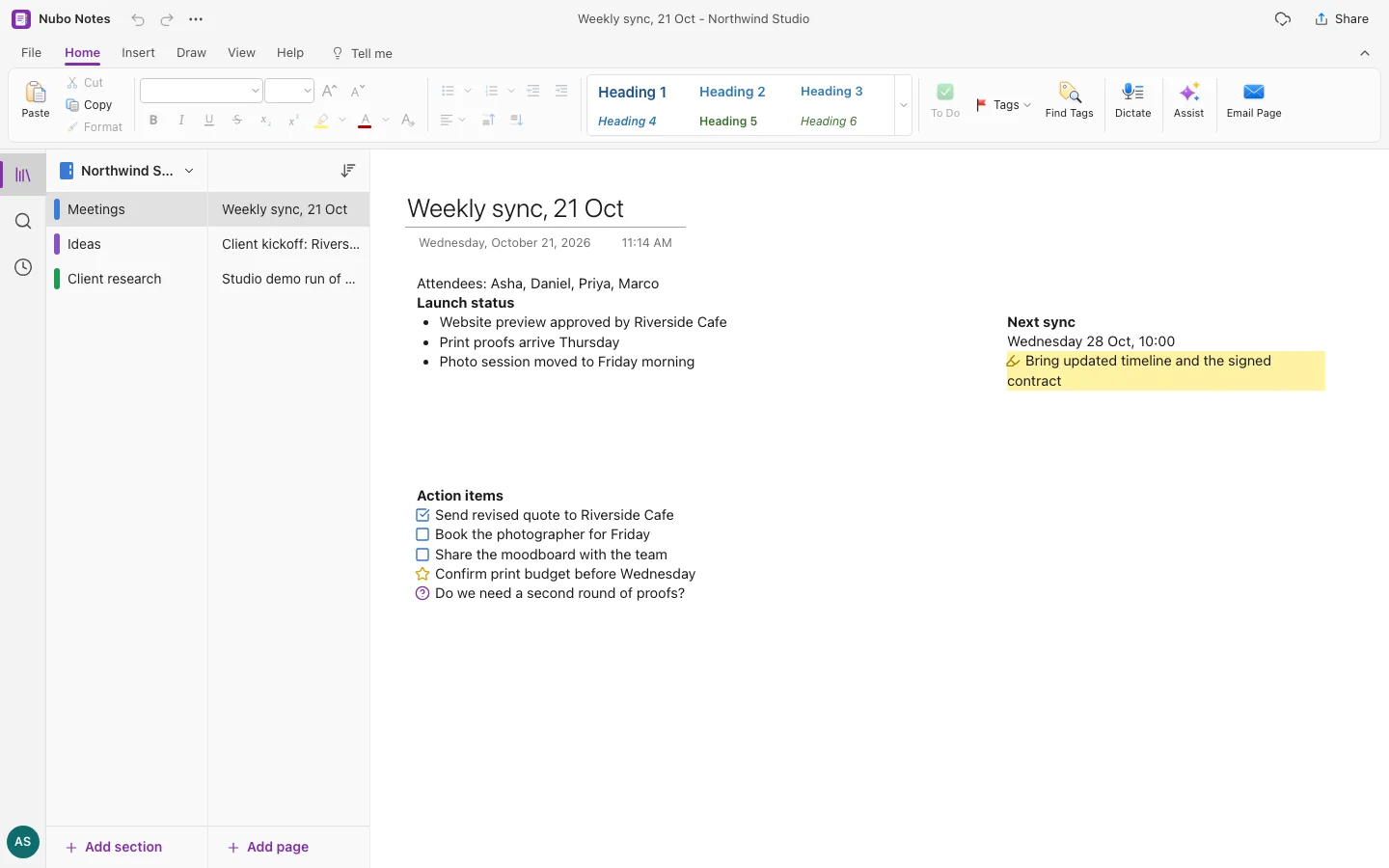Open the View tab
The image size is (1389, 868).
pyautogui.click(x=241, y=53)
